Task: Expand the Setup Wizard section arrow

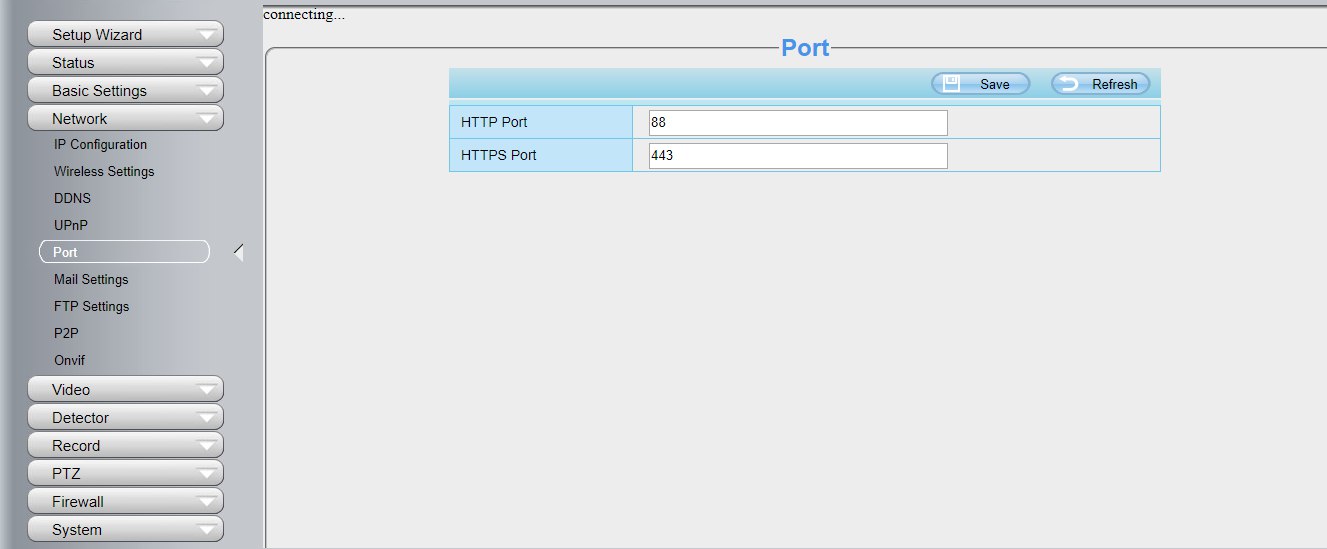Action: (207, 35)
